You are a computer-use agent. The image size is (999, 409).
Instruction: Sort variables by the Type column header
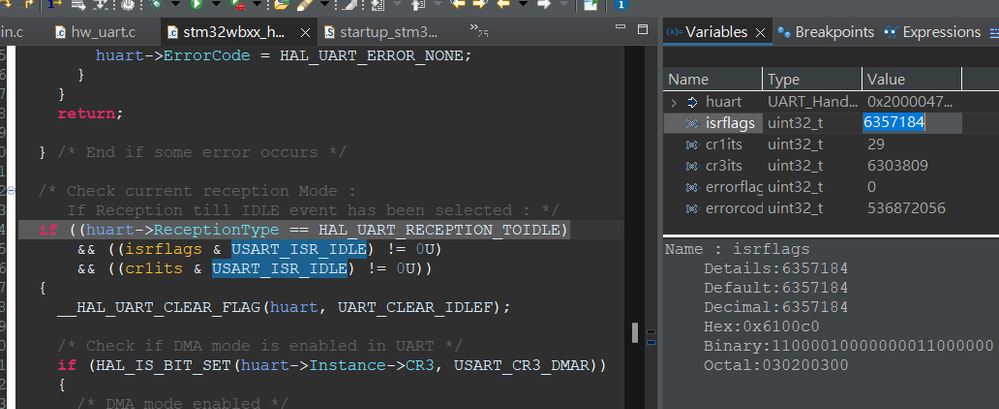(x=812, y=79)
